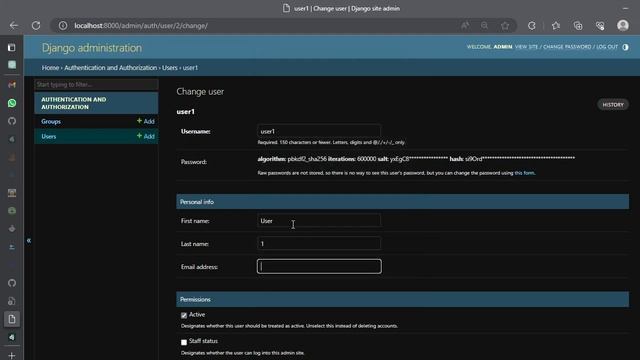
Task: Toggle the Django admin theme icon
Action: (x=625, y=47)
